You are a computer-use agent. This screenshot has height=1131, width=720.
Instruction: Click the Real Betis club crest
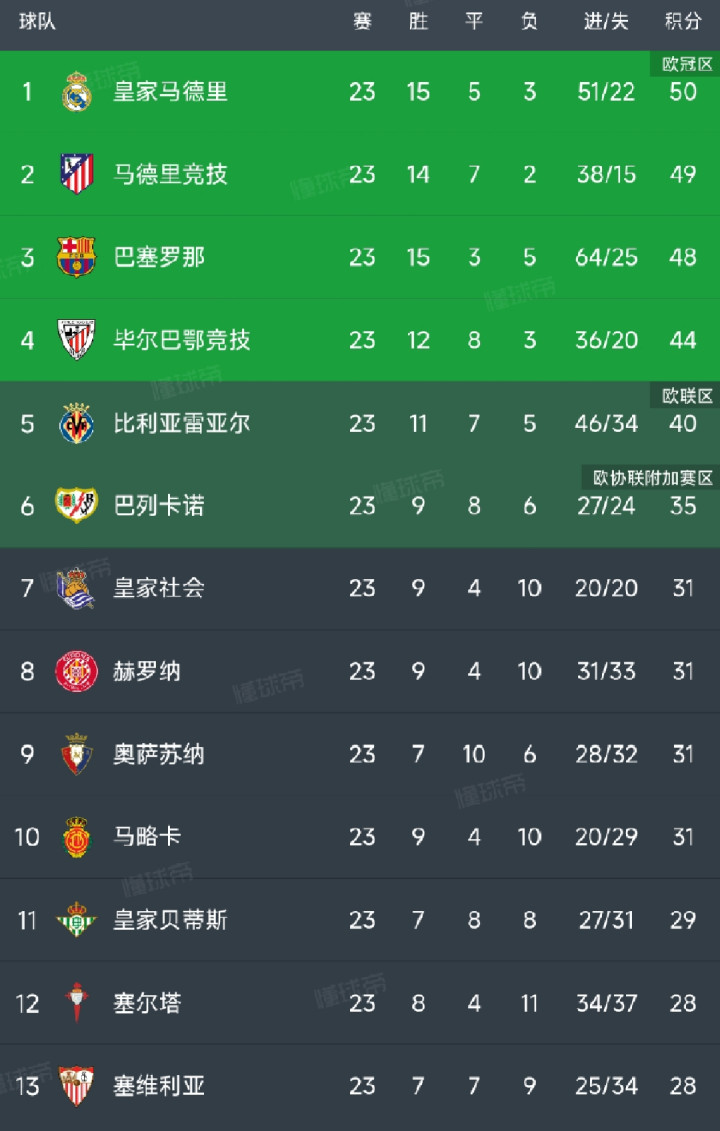(76, 920)
